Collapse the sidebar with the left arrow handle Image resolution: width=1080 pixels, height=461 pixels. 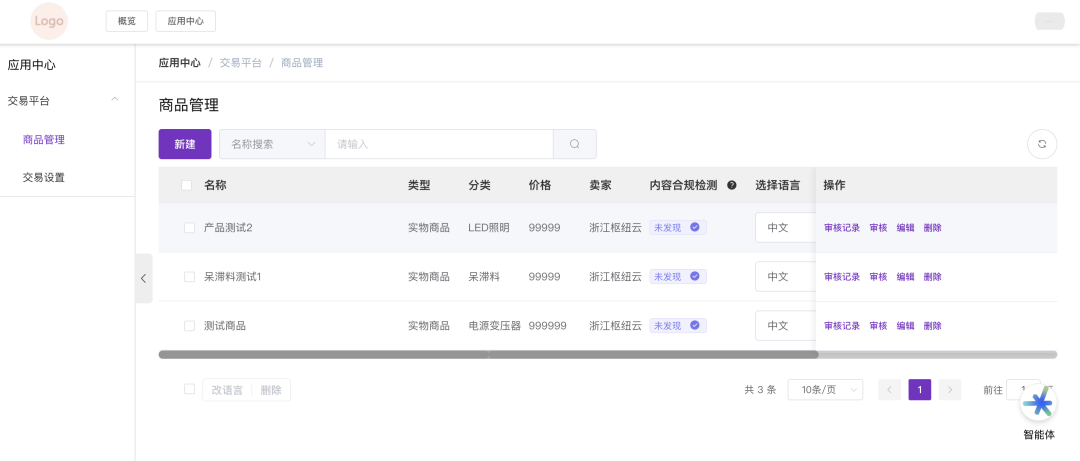144,278
